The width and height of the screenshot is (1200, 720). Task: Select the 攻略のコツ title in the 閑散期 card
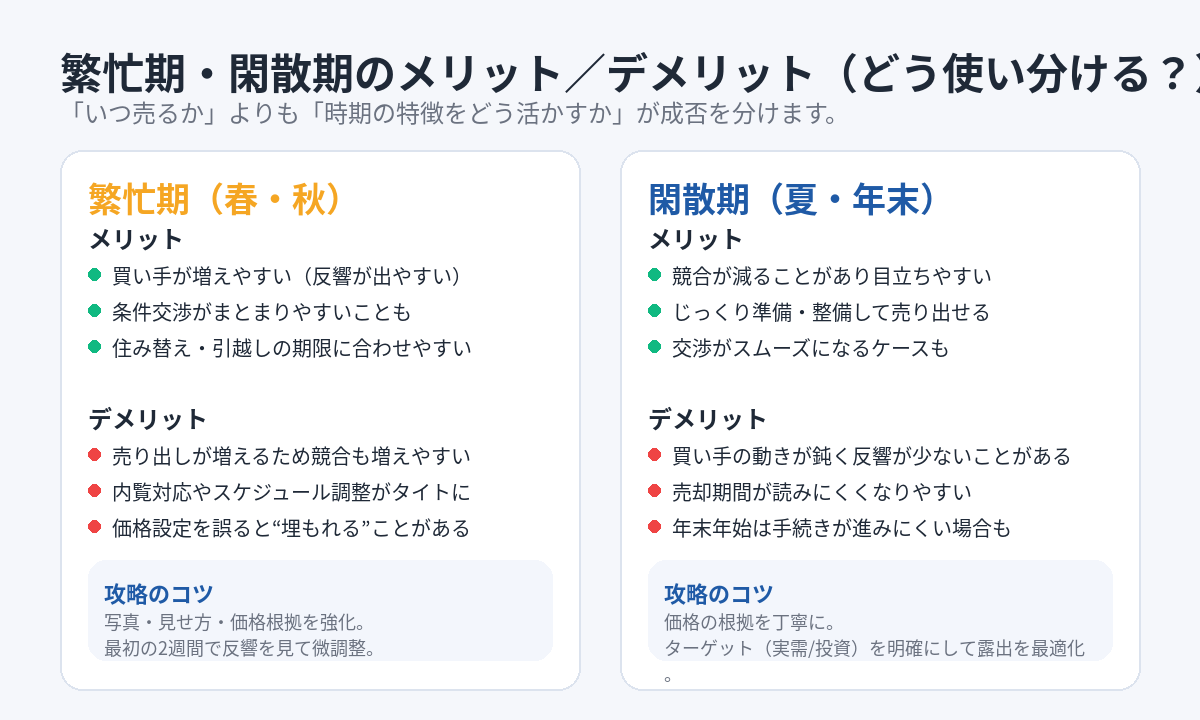[718, 593]
